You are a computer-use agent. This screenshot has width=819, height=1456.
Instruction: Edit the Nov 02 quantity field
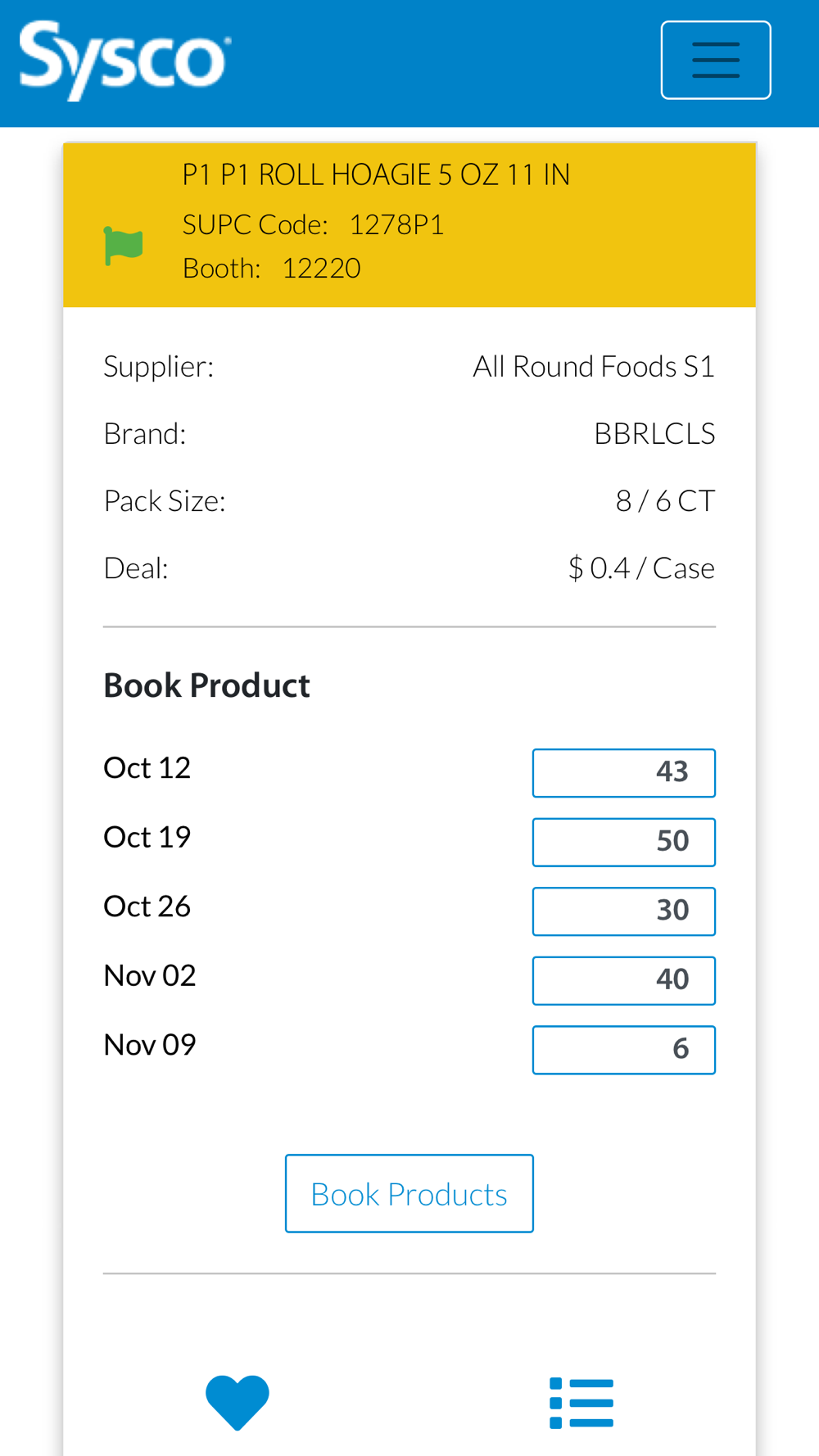tap(623, 980)
